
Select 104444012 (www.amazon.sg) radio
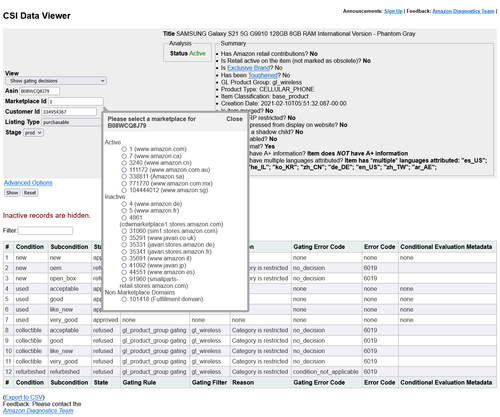[x=124, y=190]
